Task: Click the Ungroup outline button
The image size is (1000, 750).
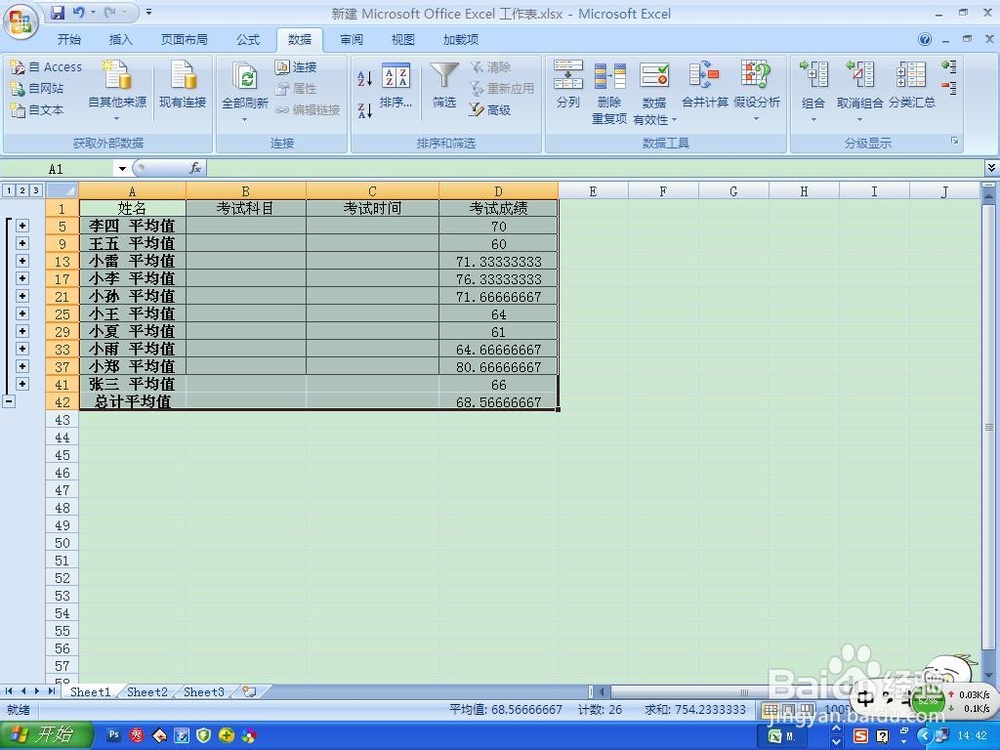Action: click(859, 91)
